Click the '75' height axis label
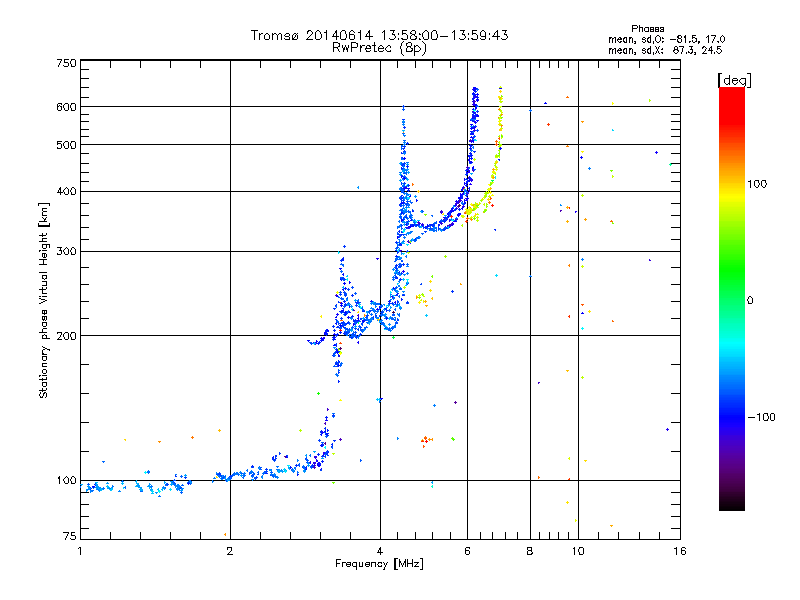The width and height of the screenshot is (800, 600). [70, 536]
